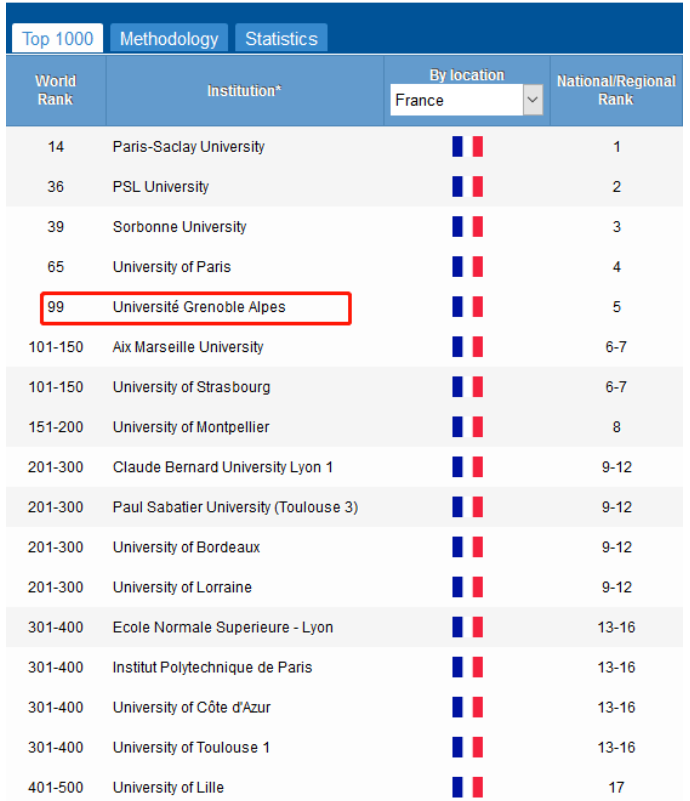Open the Statistics tab
This screenshot has width=690, height=801.
[281, 38]
